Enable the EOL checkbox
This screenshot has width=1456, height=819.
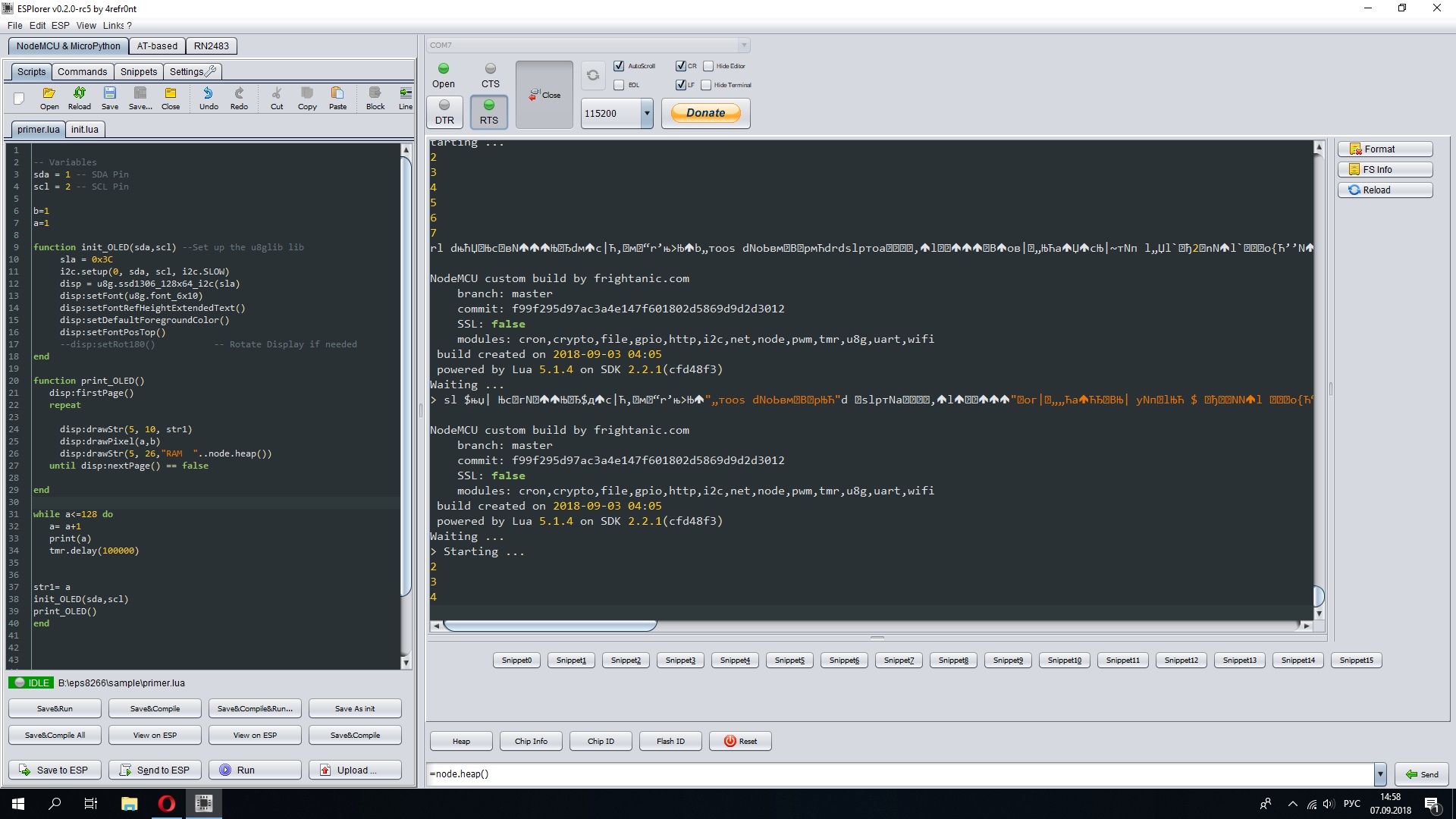point(619,85)
